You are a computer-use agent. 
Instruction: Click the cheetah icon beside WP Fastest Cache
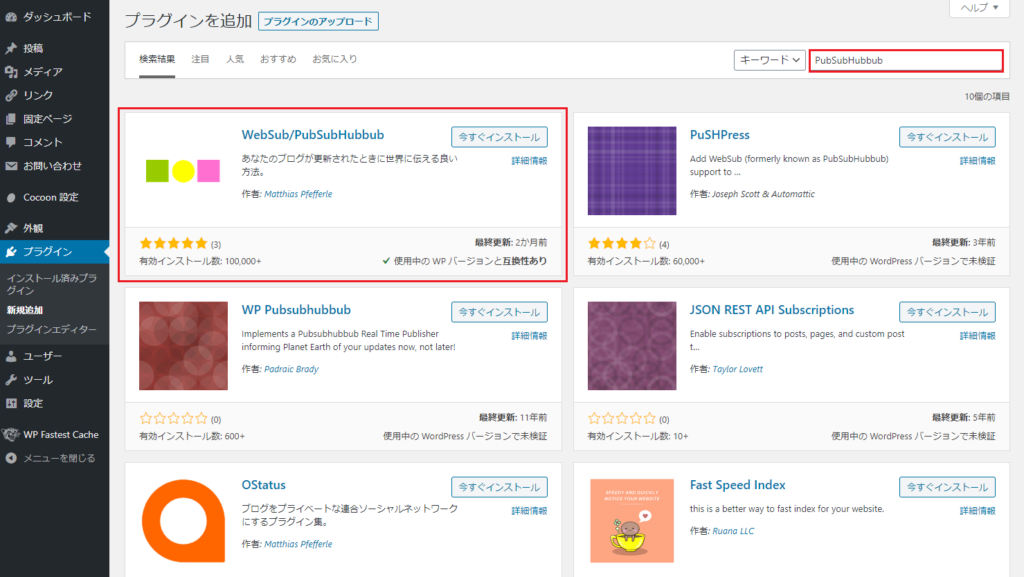coord(10,435)
